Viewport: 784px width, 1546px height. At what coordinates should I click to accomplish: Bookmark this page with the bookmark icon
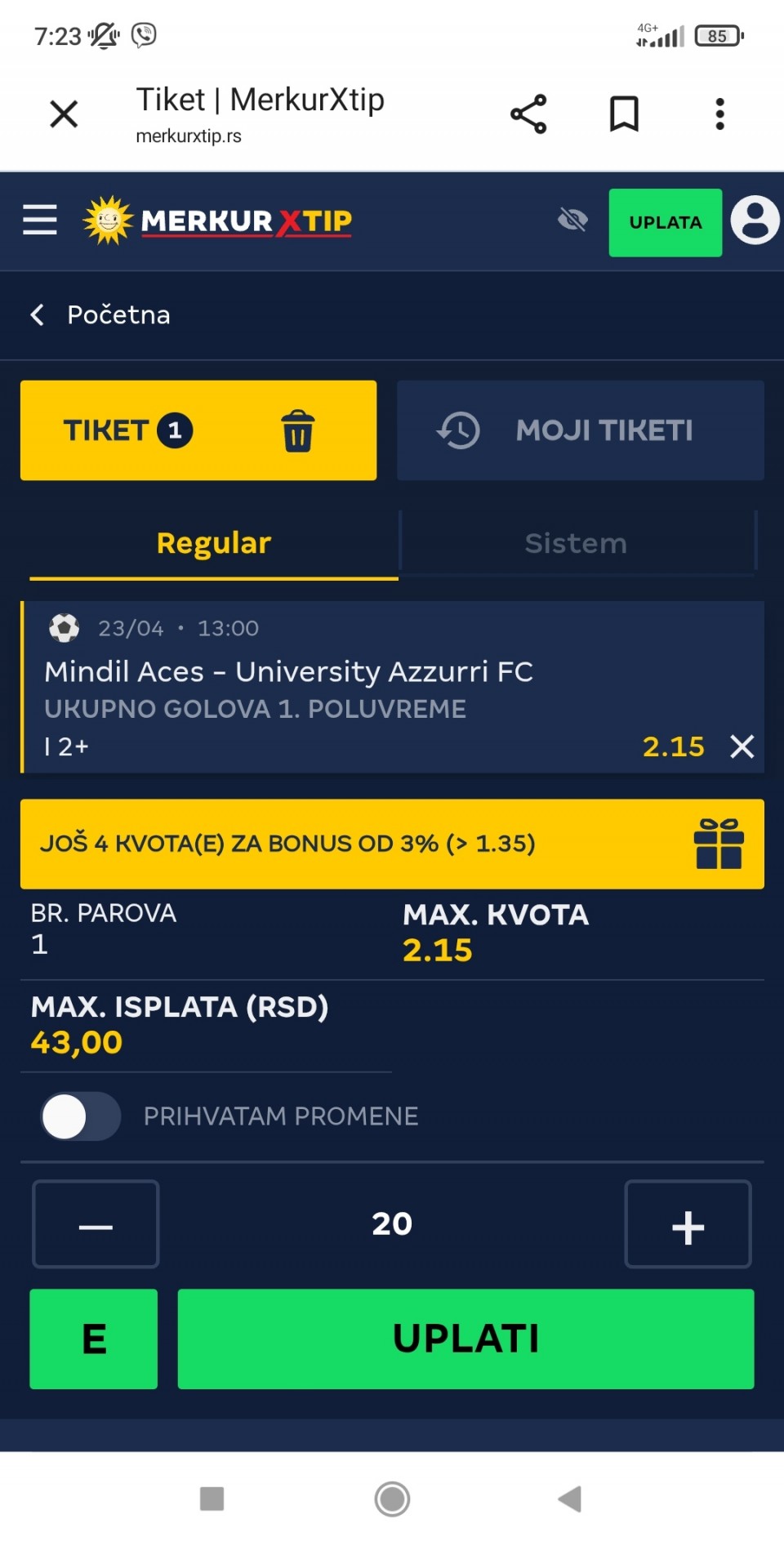coord(624,114)
